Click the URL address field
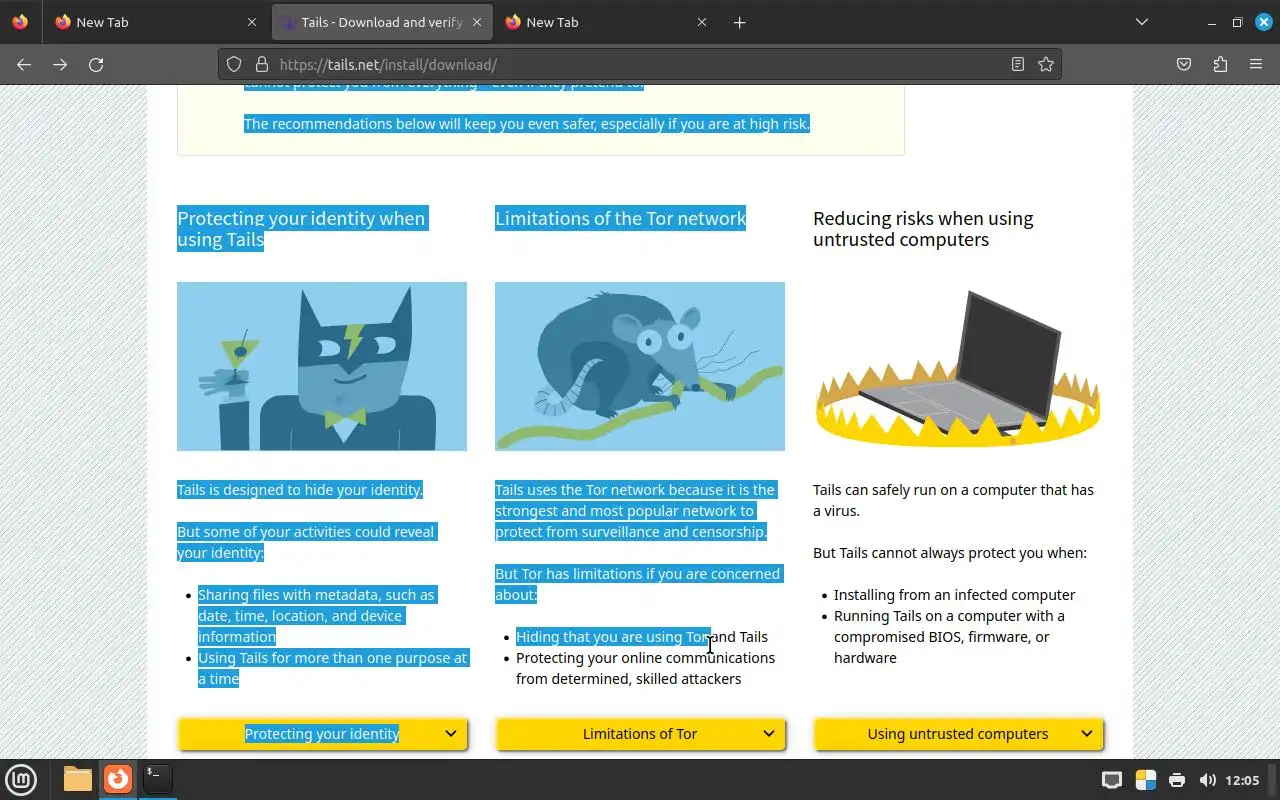The width and height of the screenshot is (1280, 800). [x=640, y=64]
